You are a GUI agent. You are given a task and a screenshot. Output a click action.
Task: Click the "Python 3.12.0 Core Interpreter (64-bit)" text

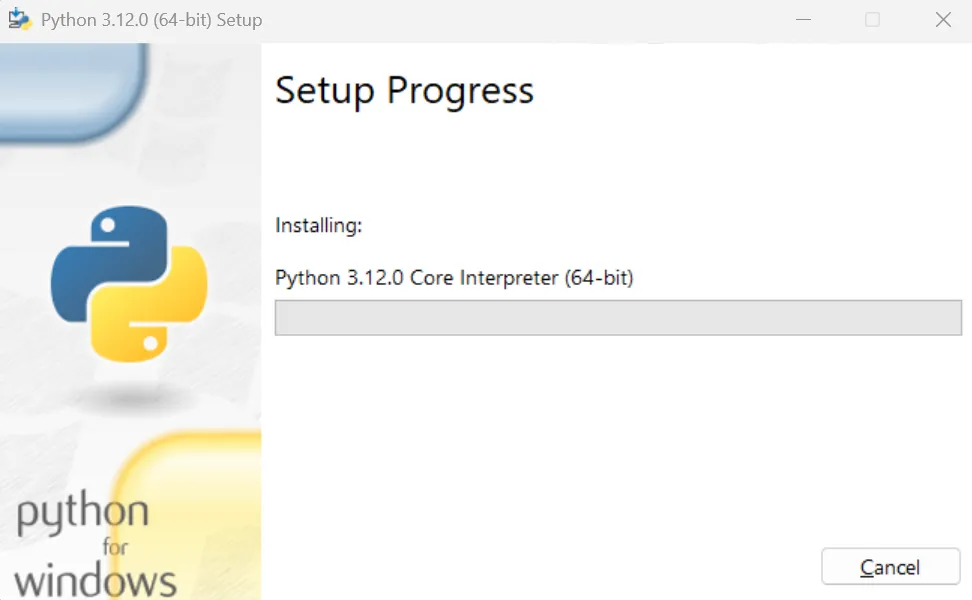coord(454,278)
